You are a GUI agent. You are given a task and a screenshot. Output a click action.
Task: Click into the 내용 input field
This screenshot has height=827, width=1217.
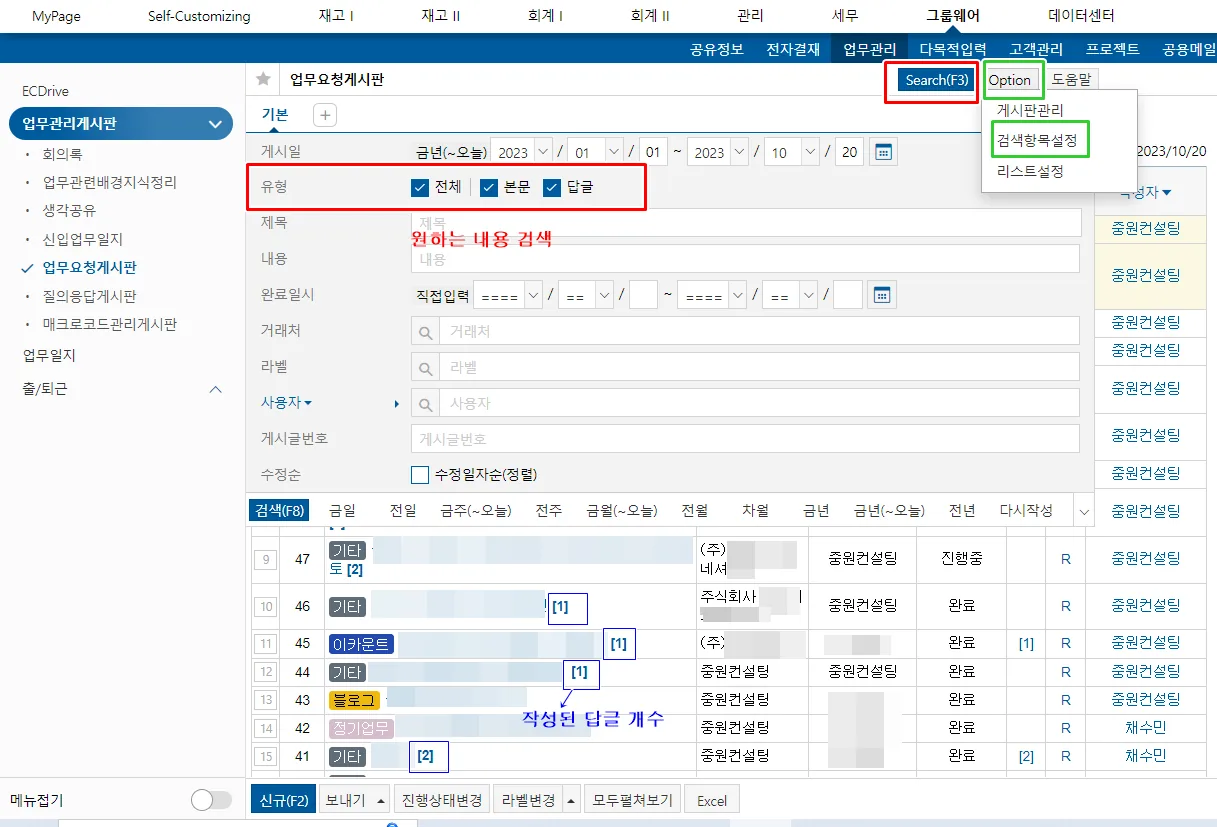click(746, 259)
